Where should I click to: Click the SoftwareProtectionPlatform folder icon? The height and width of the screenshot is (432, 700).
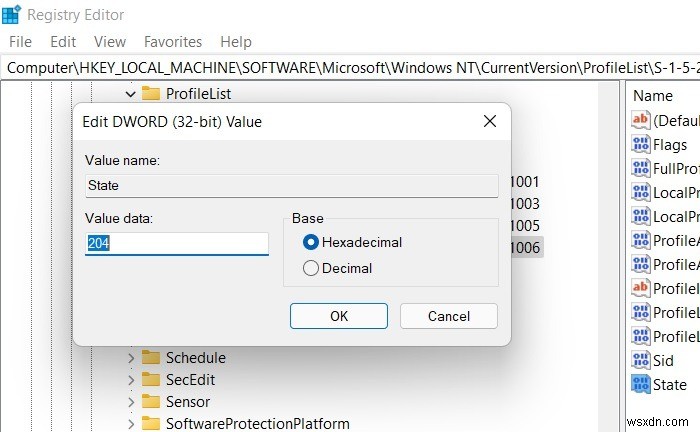coord(151,423)
